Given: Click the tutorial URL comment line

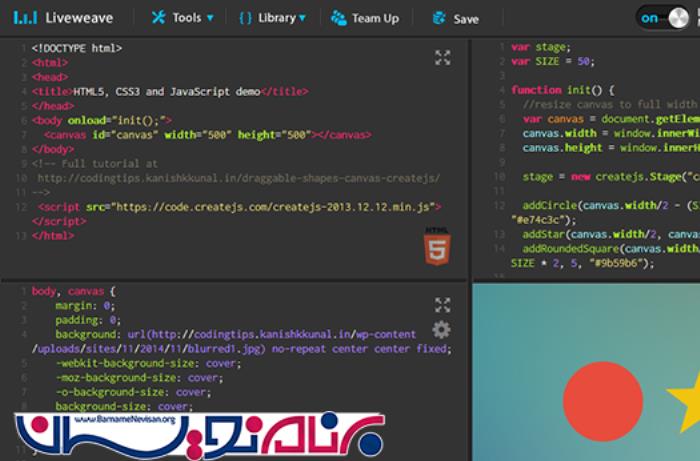Looking at the screenshot, I should pyautogui.click(x=239, y=178).
